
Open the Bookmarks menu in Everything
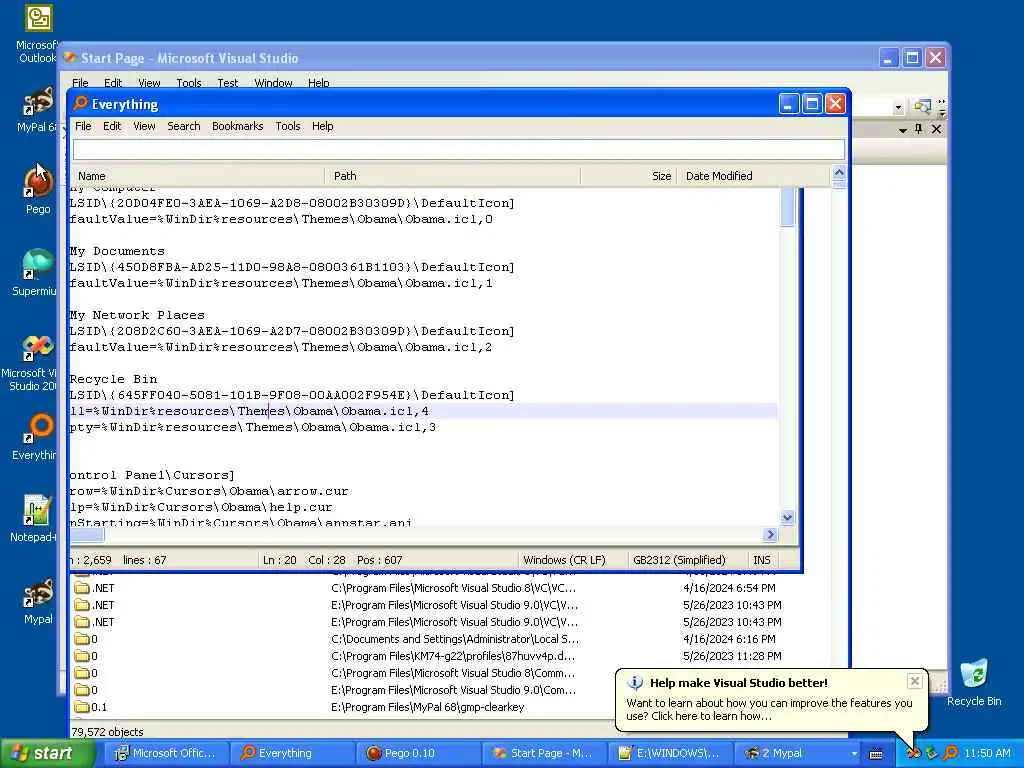237,126
